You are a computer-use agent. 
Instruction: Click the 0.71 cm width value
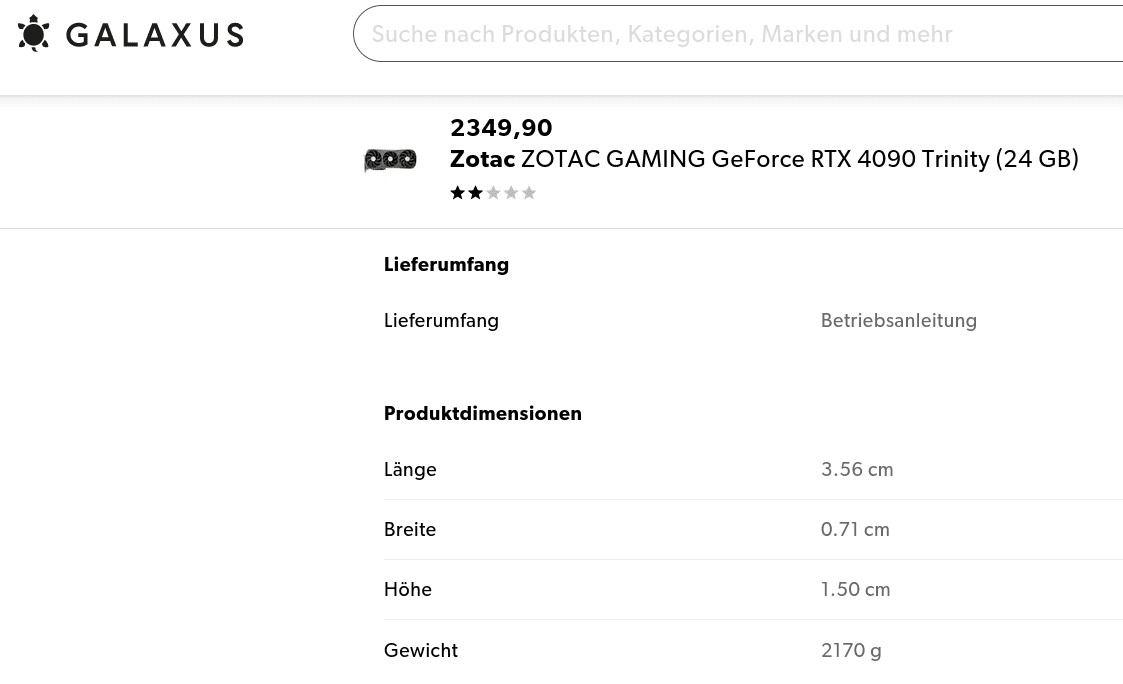click(855, 530)
